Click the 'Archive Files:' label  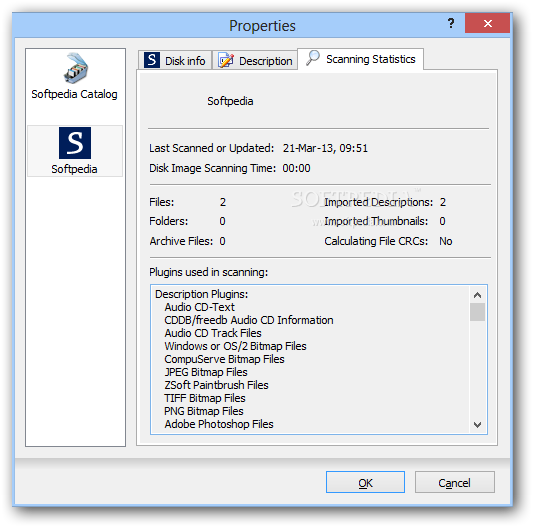[181, 241]
